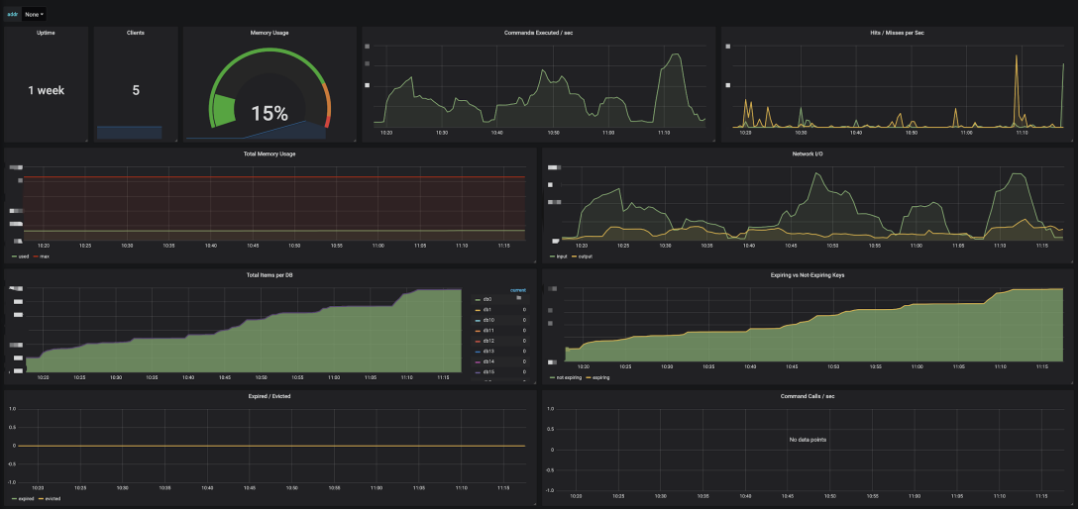Open Total Memory Usage panel title menu
This screenshot has height=511, width=1080.
pyautogui.click(x=270, y=154)
